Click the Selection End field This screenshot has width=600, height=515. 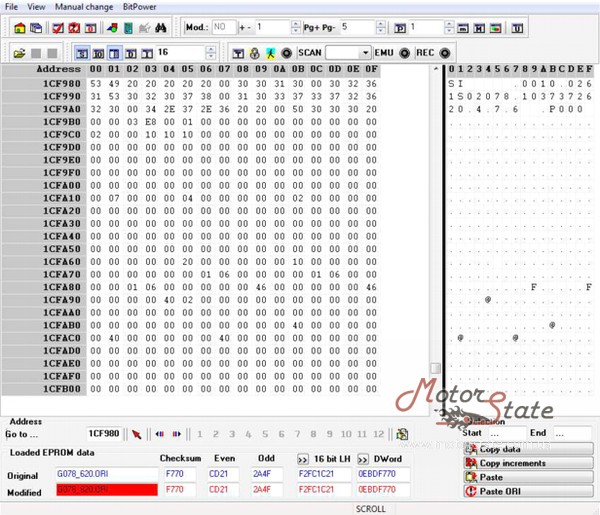(x=572, y=434)
